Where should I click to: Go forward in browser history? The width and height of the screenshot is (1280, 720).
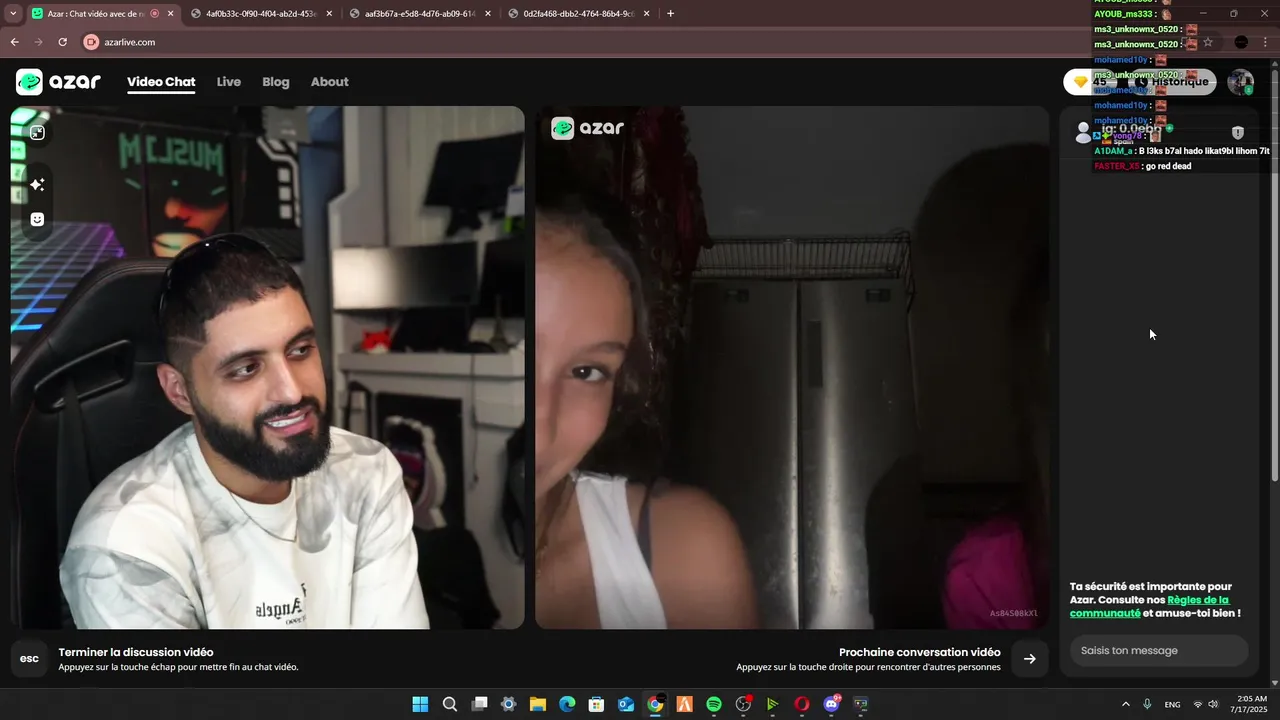38,42
